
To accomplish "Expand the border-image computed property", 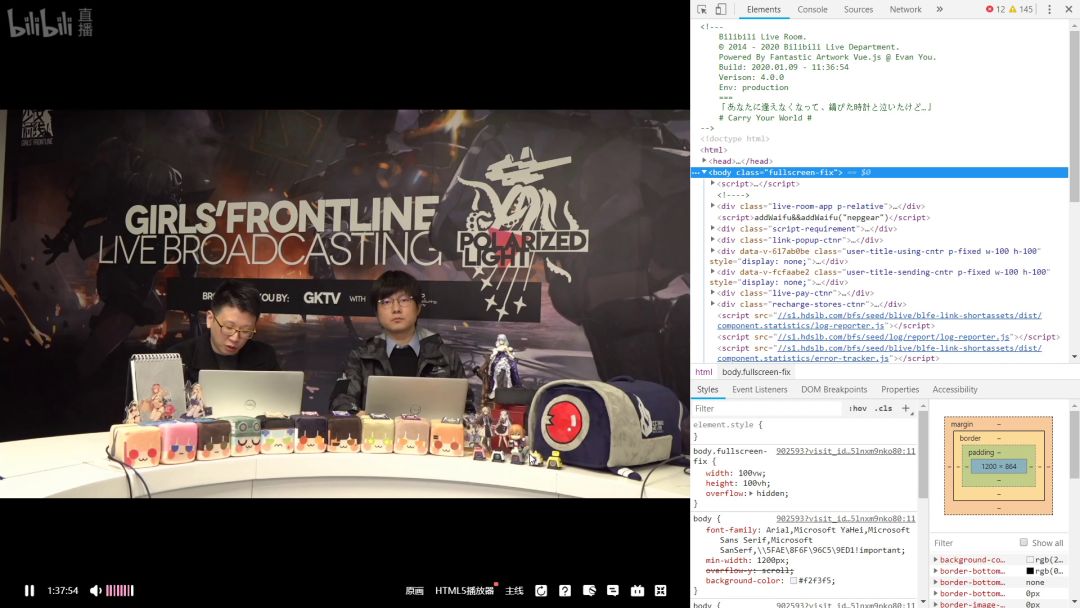I will pyautogui.click(x=936, y=605).
